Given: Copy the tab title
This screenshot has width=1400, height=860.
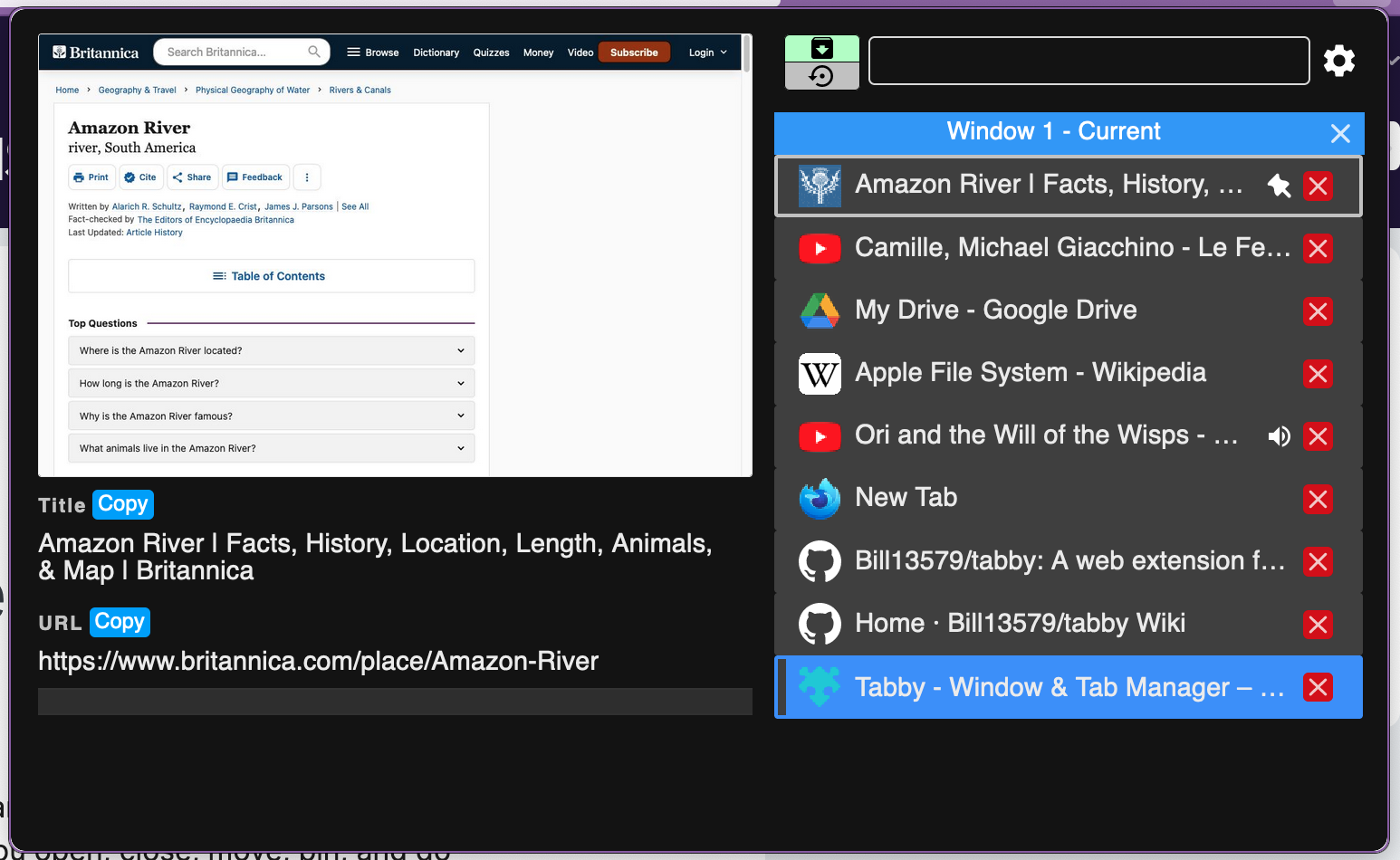Looking at the screenshot, I should 123,504.
